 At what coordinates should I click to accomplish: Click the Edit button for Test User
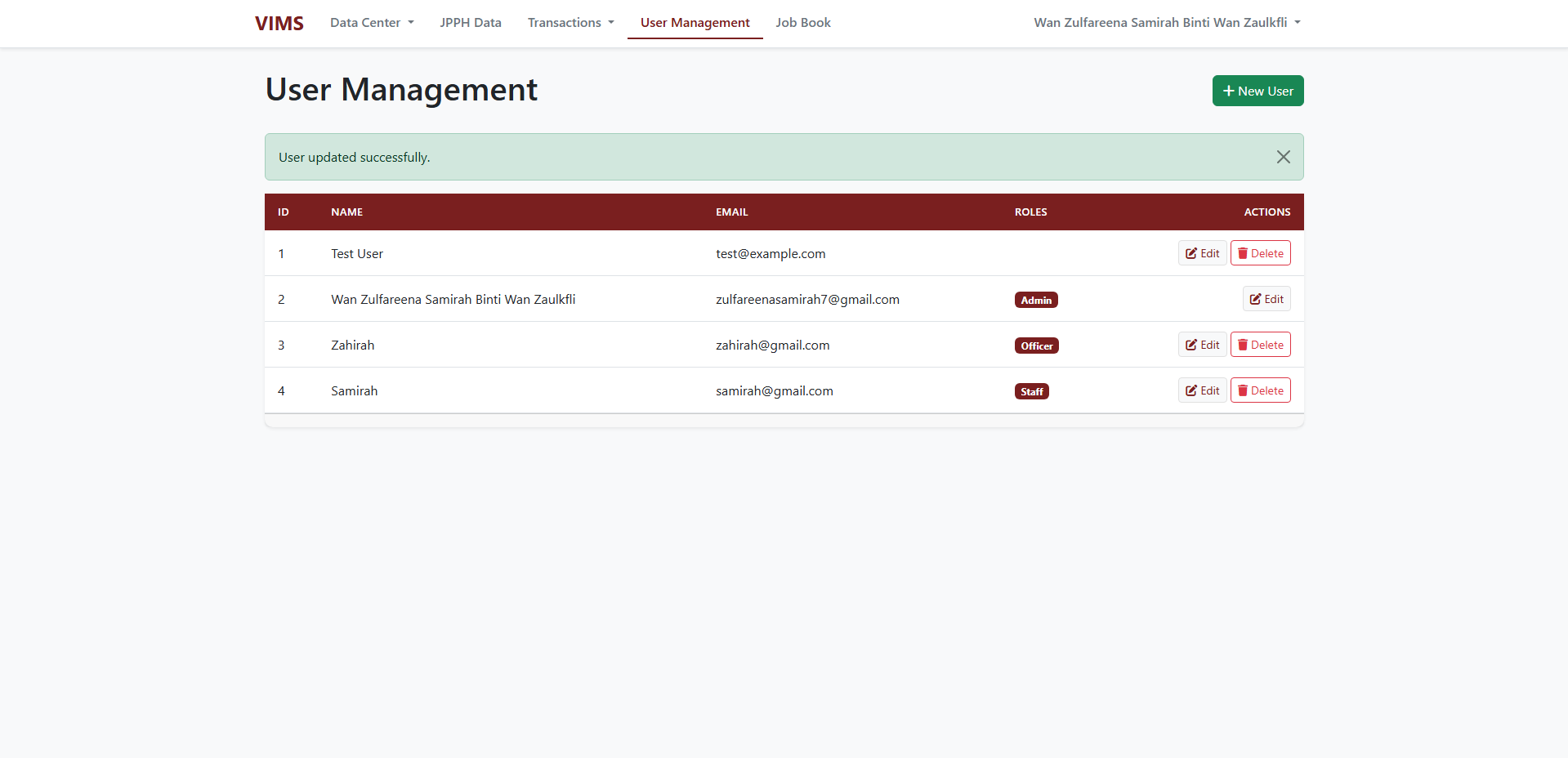pyautogui.click(x=1202, y=253)
